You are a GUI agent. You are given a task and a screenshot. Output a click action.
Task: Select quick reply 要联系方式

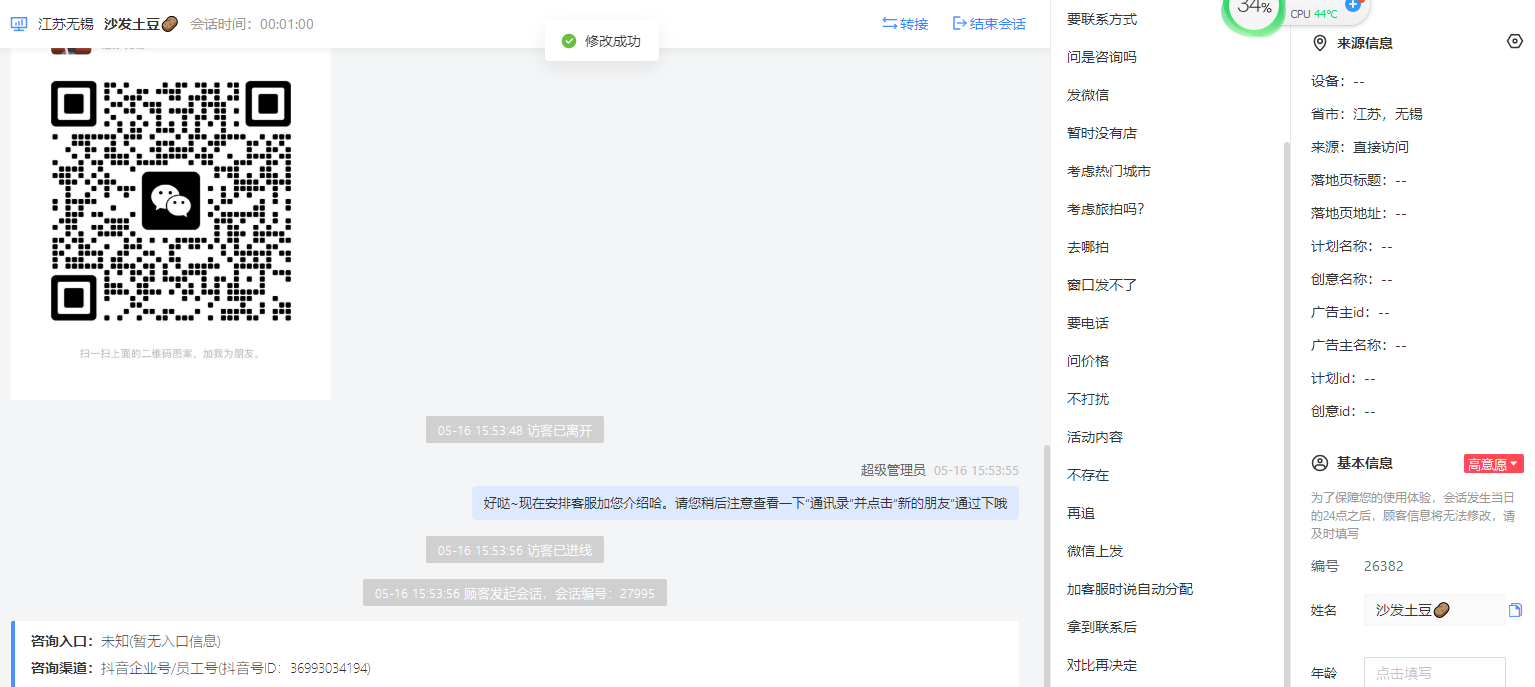1102,19
